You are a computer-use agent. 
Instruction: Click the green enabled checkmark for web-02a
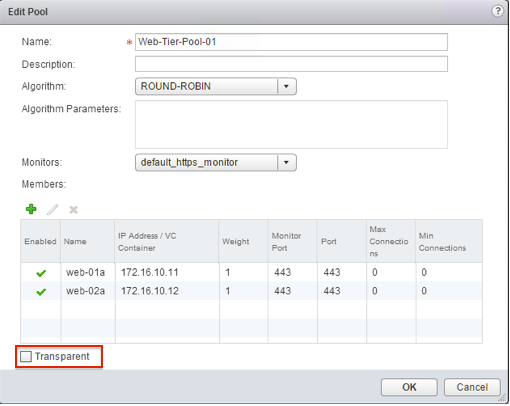[x=41, y=292]
